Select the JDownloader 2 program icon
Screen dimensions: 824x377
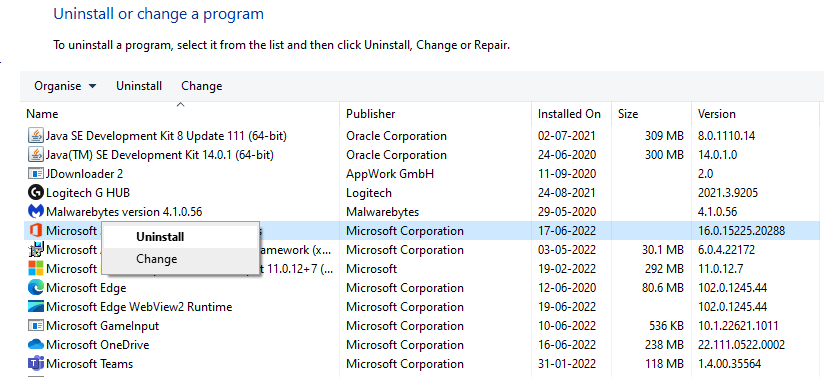pyautogui.click(x=35, y=174)
